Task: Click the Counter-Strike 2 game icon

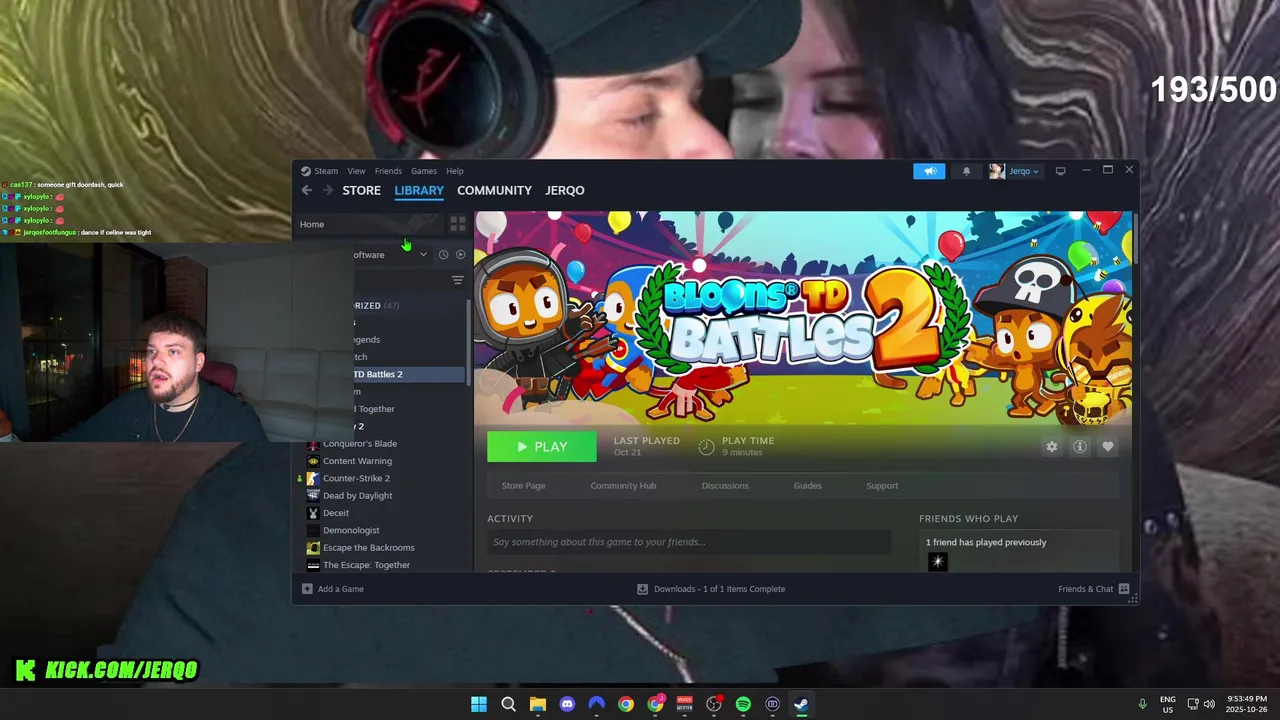Action: (x=313, y=478)
